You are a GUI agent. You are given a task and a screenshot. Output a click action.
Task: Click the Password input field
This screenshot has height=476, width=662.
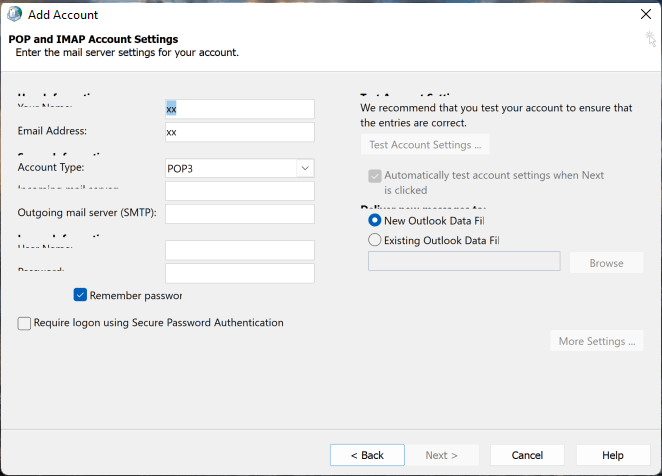pyautogui.click(x=240, y=273)
